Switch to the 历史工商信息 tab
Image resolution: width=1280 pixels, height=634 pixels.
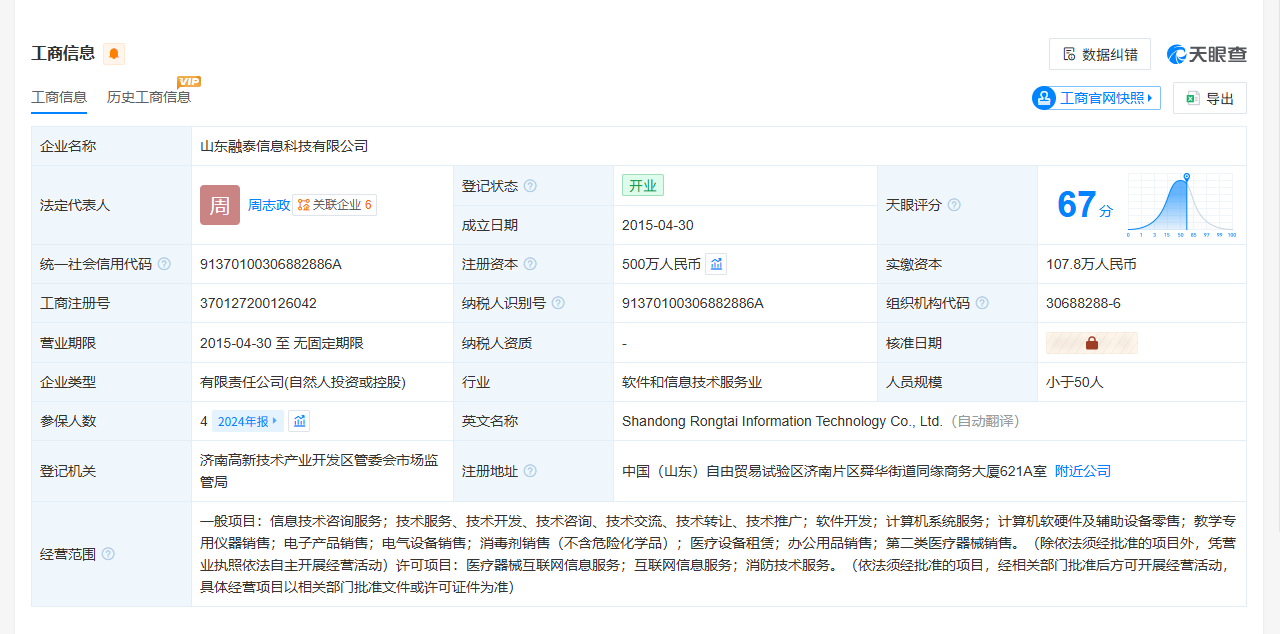pyautogui.click(x=149, y=97)
